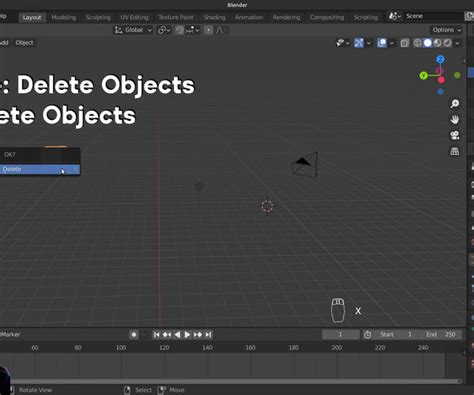Browse scenes with the scene icon

click(x=395, y=16)
